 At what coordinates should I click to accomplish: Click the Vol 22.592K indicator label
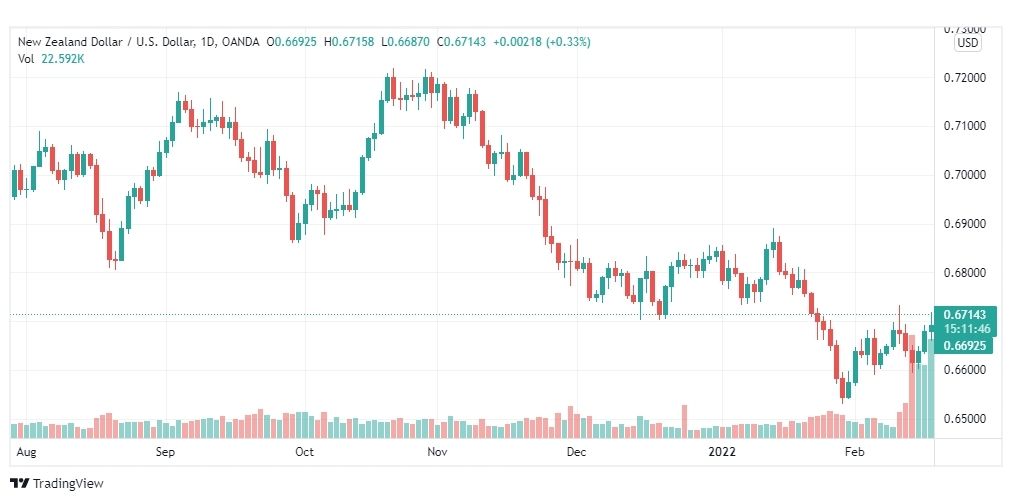coord(51,58)
